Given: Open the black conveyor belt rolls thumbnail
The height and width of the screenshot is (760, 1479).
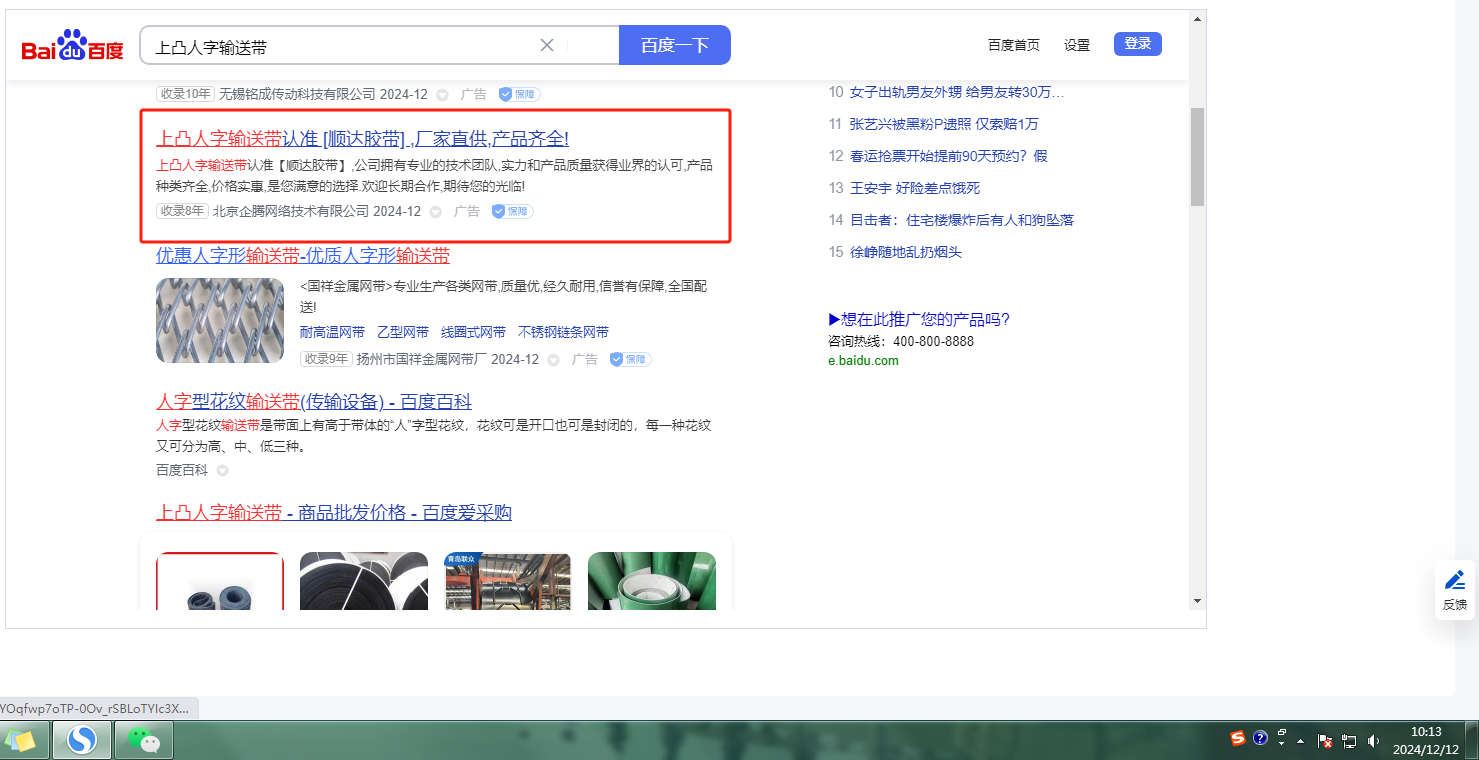Looking at the screenshot, I should point(364,581).
